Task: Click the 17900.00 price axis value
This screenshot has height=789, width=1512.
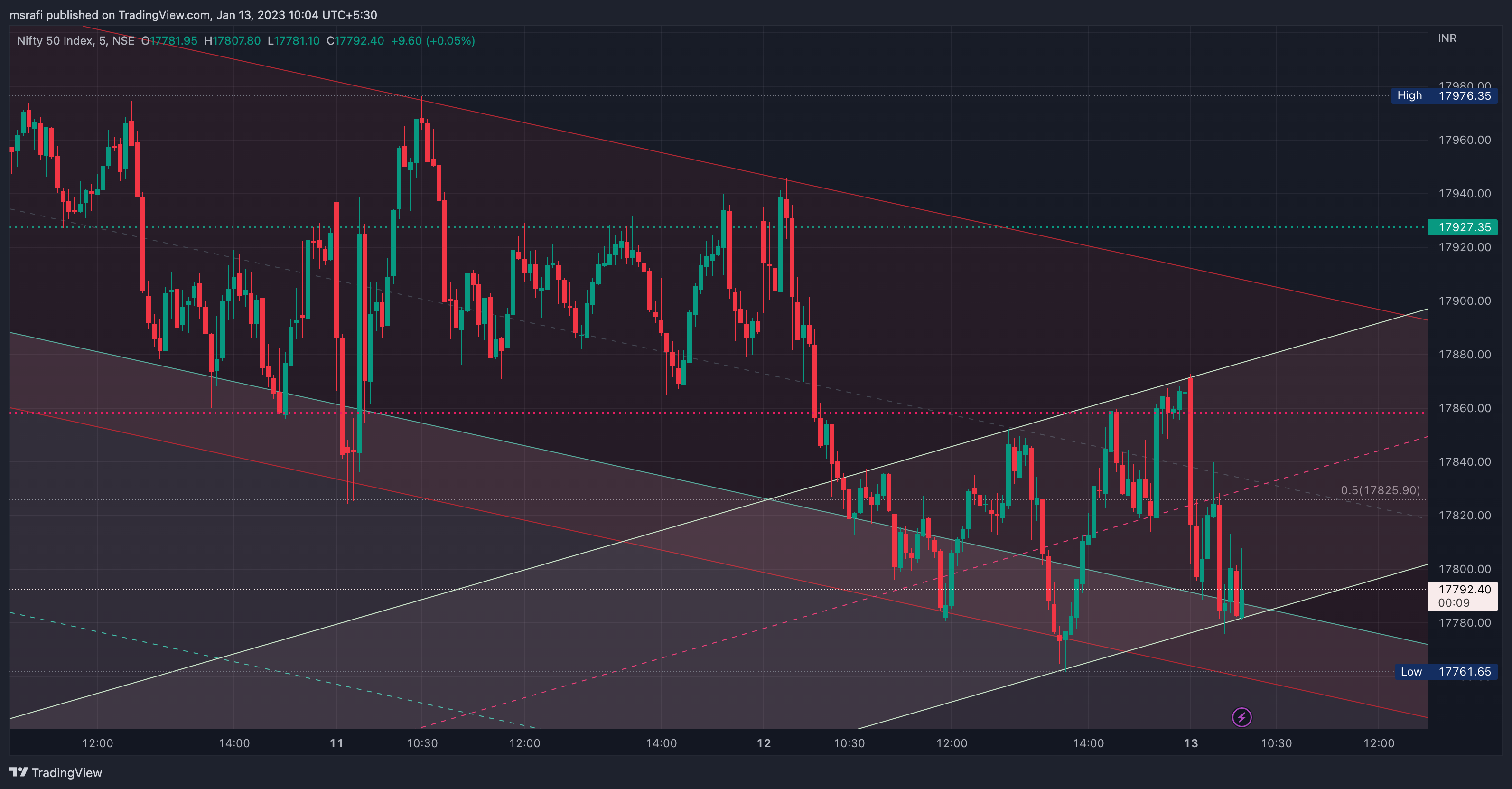Action: pos(1465,301)
